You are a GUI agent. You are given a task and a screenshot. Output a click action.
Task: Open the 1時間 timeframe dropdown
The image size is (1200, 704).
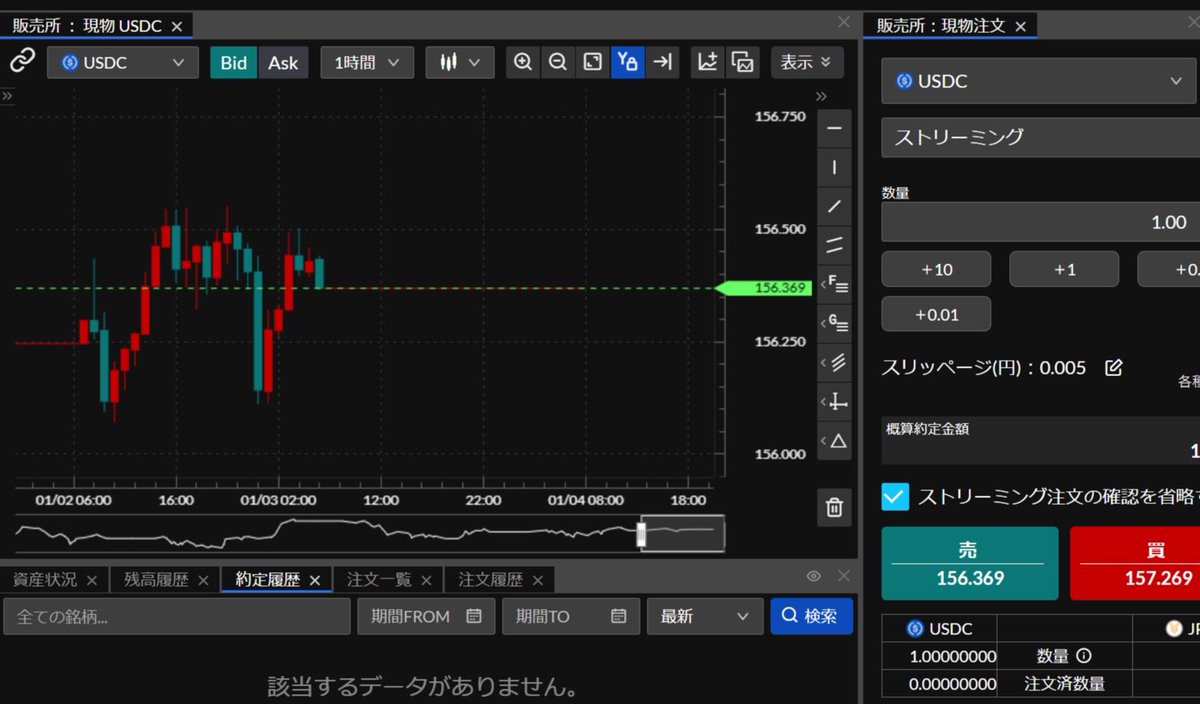pyautogui.click(x=367, y=62)
